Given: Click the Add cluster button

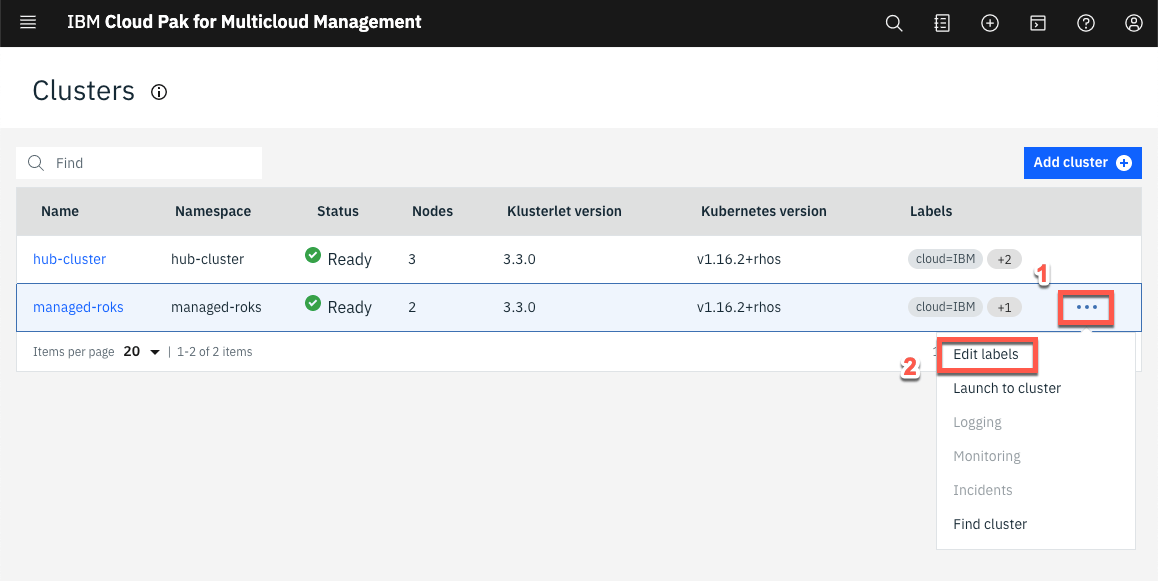Looking at the screenshot, I should coord(1082,162).
